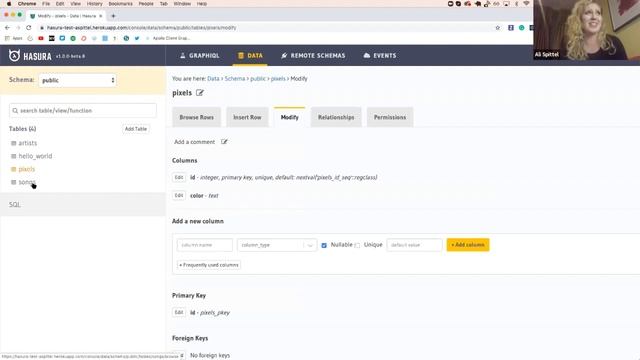Viewport: 640px width, 360px height.
Task: Click the table icon next to songs
Action: [13, 182]
